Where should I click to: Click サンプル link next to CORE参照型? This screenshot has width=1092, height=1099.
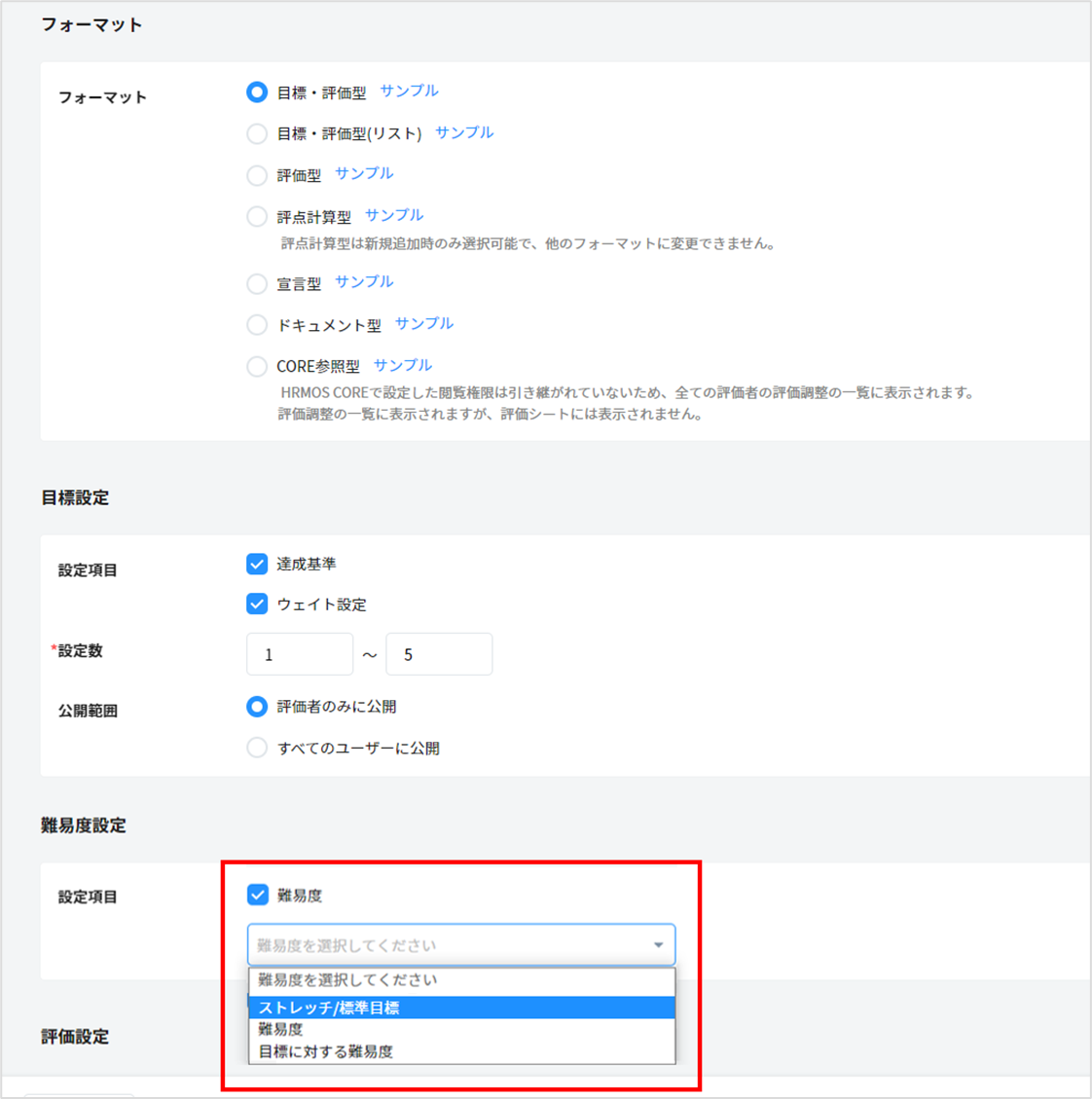(403, 365)
